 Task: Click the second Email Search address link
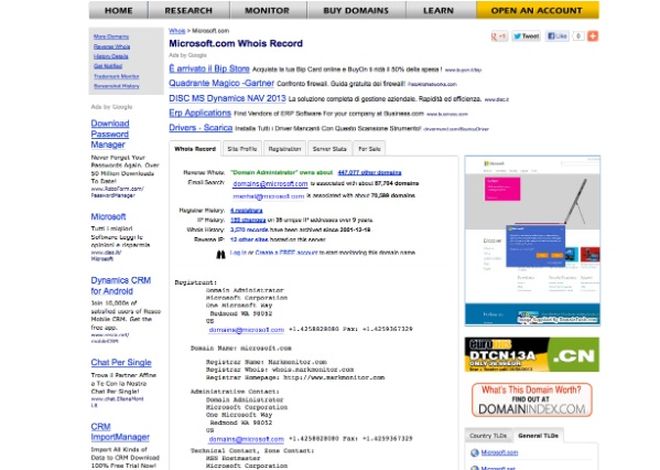pyautogui.click(x=268, y=196)
